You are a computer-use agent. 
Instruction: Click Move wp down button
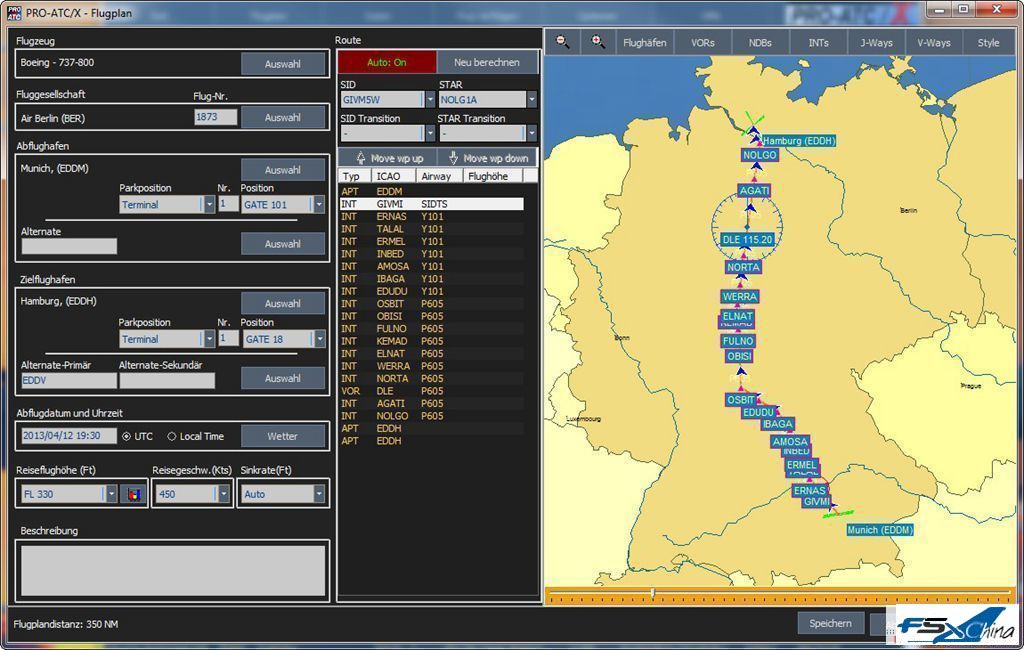(488, 158)
